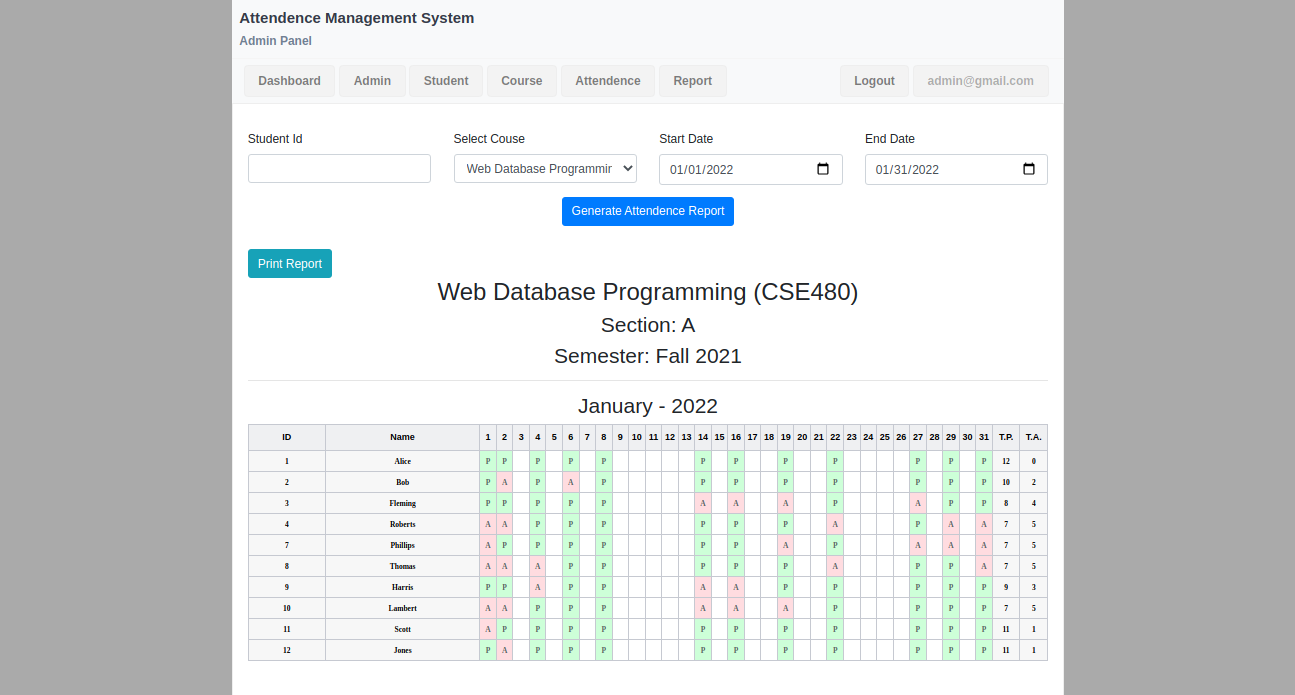
Task: Go to the Admin menu item
Action: [372, 81]
